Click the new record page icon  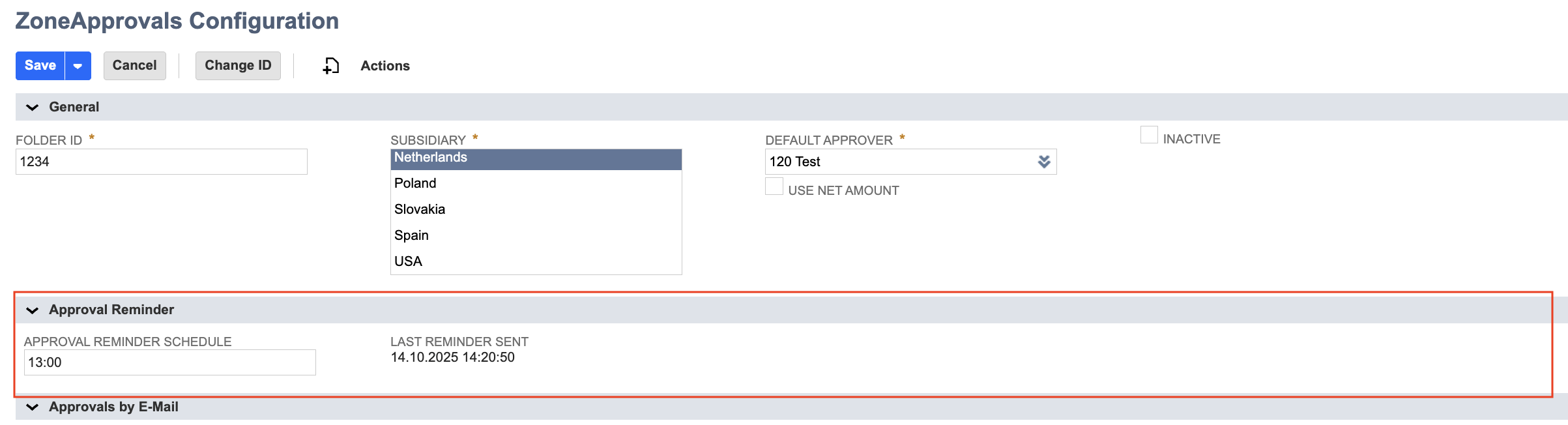click(331, 66)
